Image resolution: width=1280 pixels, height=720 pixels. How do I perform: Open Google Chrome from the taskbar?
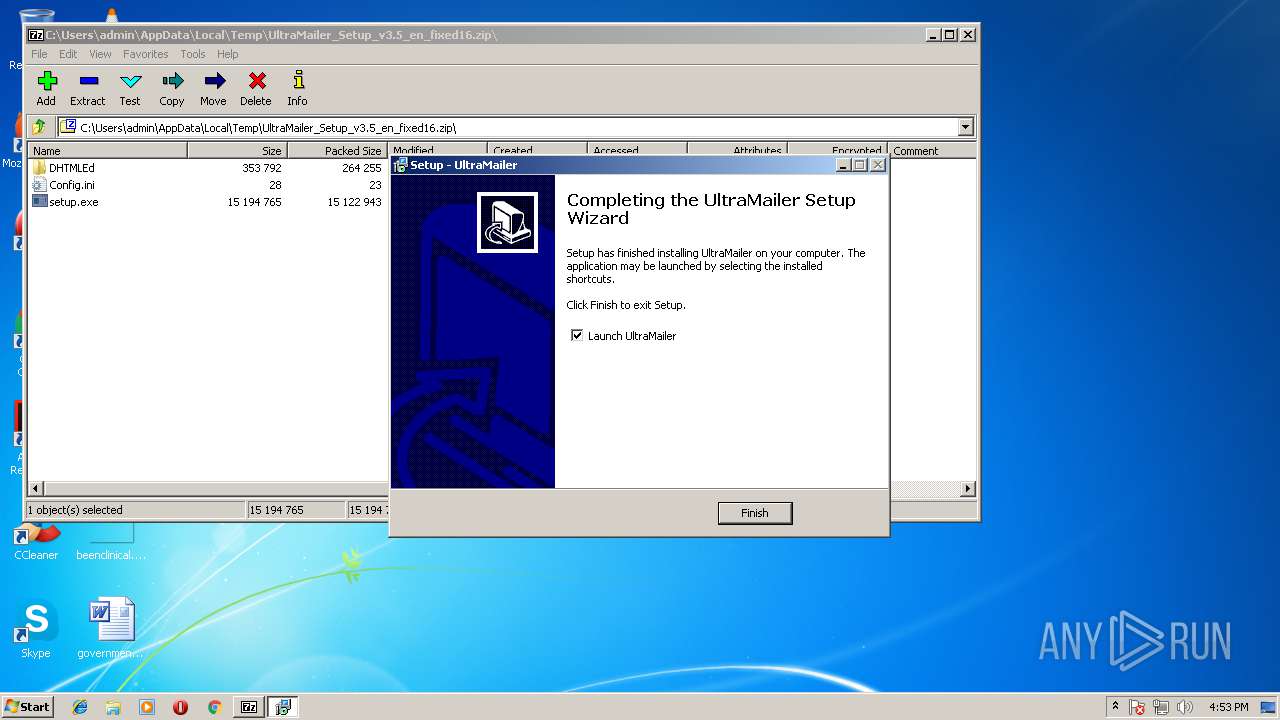214,707
